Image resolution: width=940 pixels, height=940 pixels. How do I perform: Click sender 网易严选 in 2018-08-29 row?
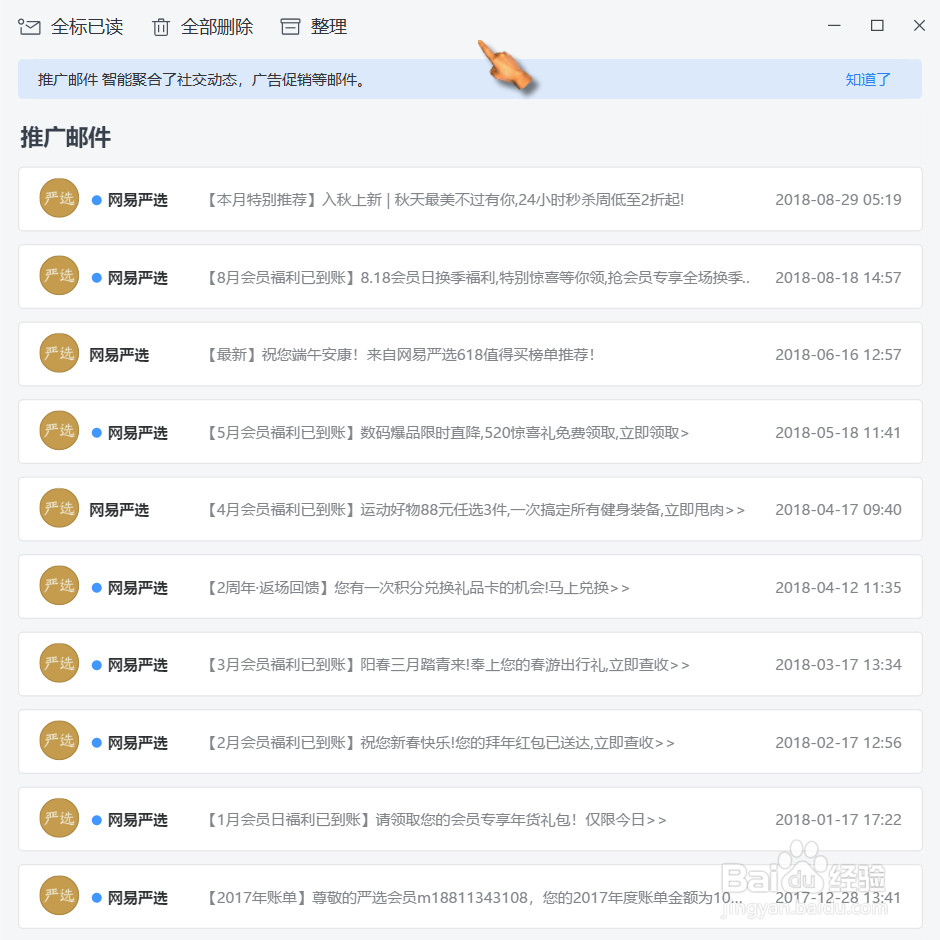click(137, 200)
